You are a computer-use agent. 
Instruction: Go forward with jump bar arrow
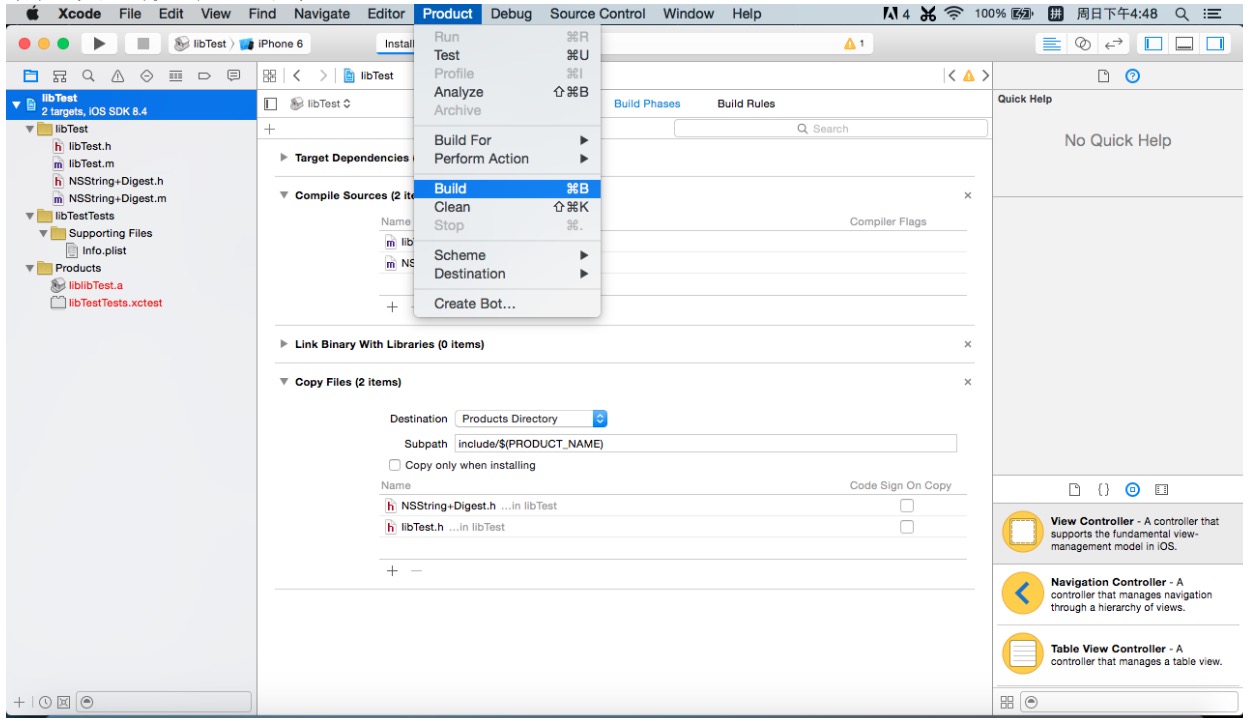[323, 75]
